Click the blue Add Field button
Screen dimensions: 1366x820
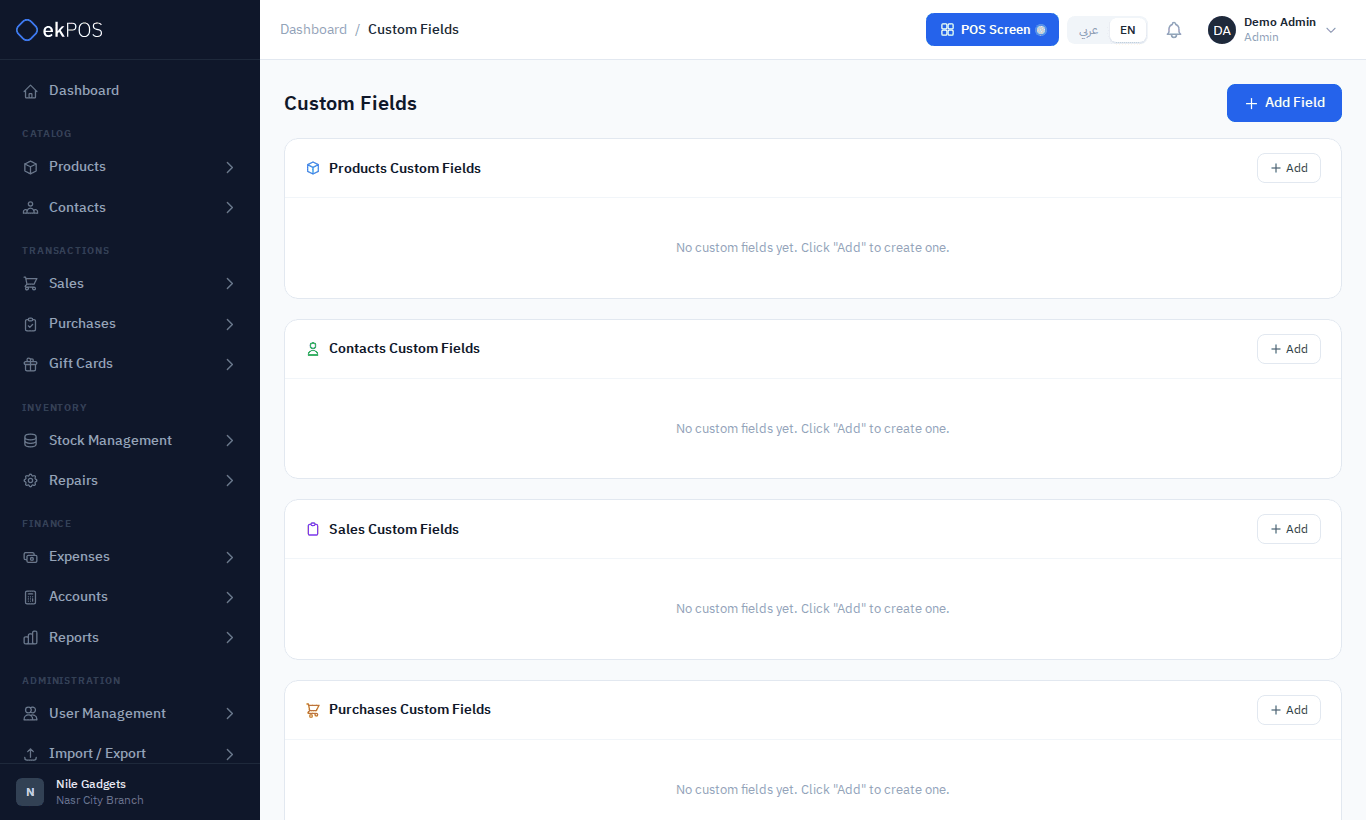1284,103
